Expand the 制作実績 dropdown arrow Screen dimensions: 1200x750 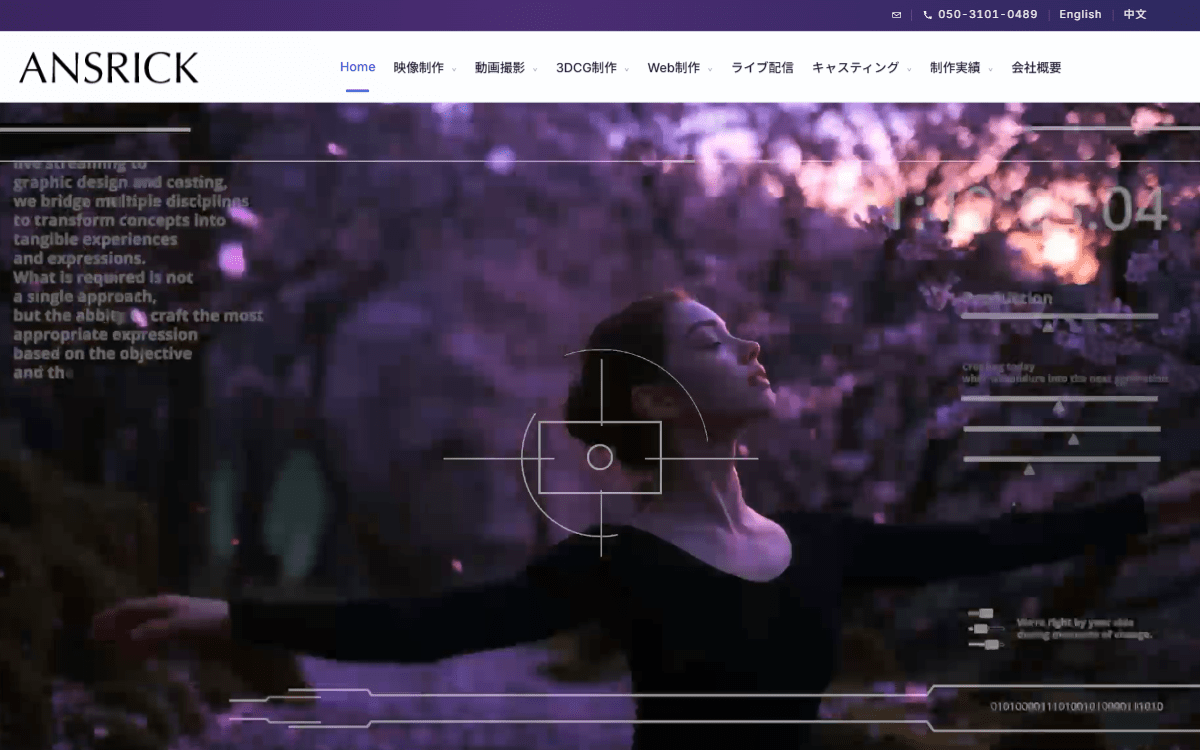click(990, 69)
